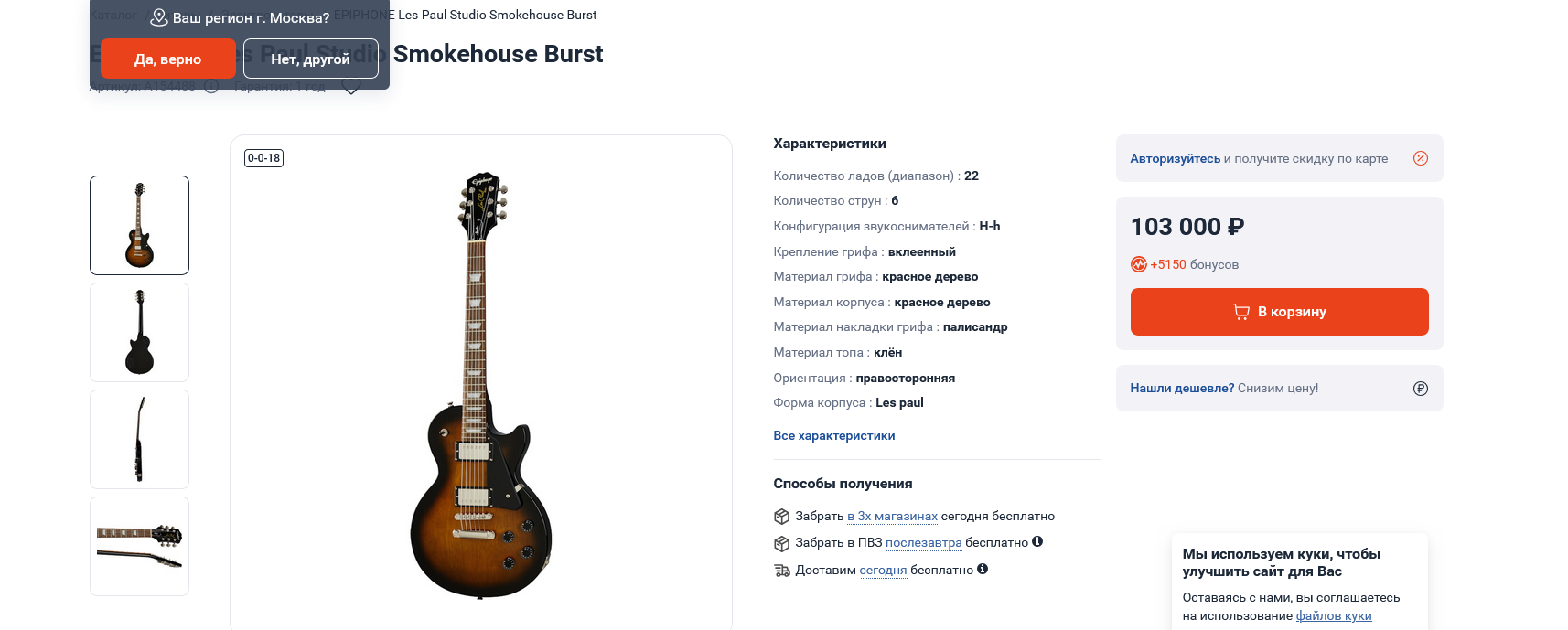Open "файлов куки" cookie policy link
This screenshot has width=1568, height=630.
point(1334,615)
